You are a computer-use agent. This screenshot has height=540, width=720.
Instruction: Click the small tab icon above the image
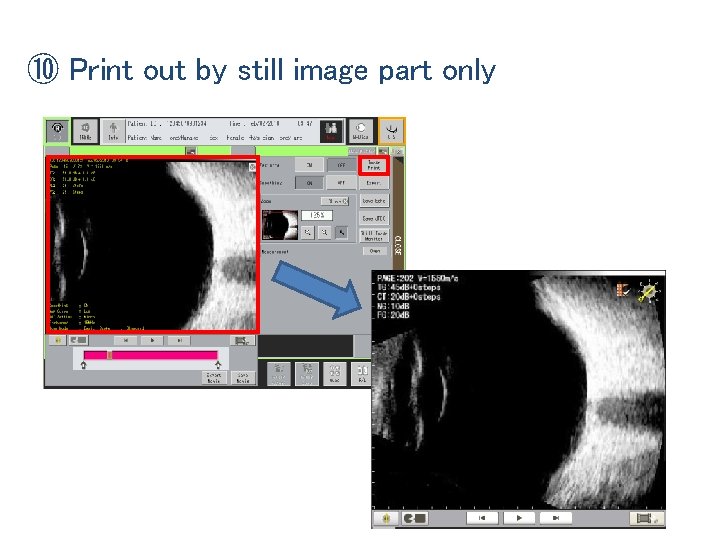point(191,151)
